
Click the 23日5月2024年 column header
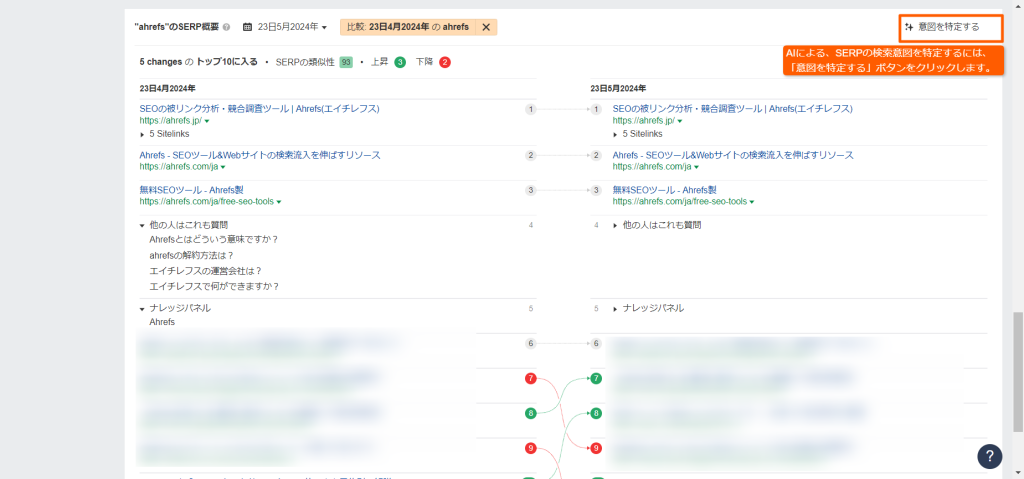click(619, 88)
